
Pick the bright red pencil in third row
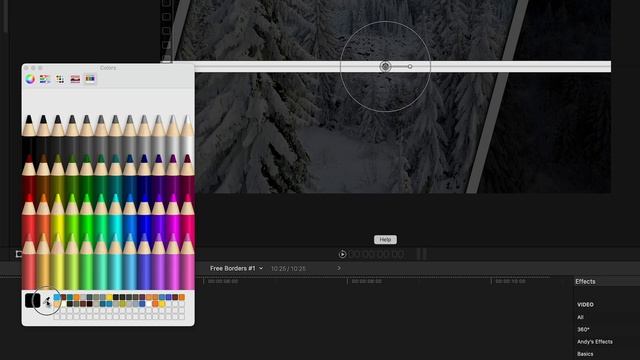[29, 214]
